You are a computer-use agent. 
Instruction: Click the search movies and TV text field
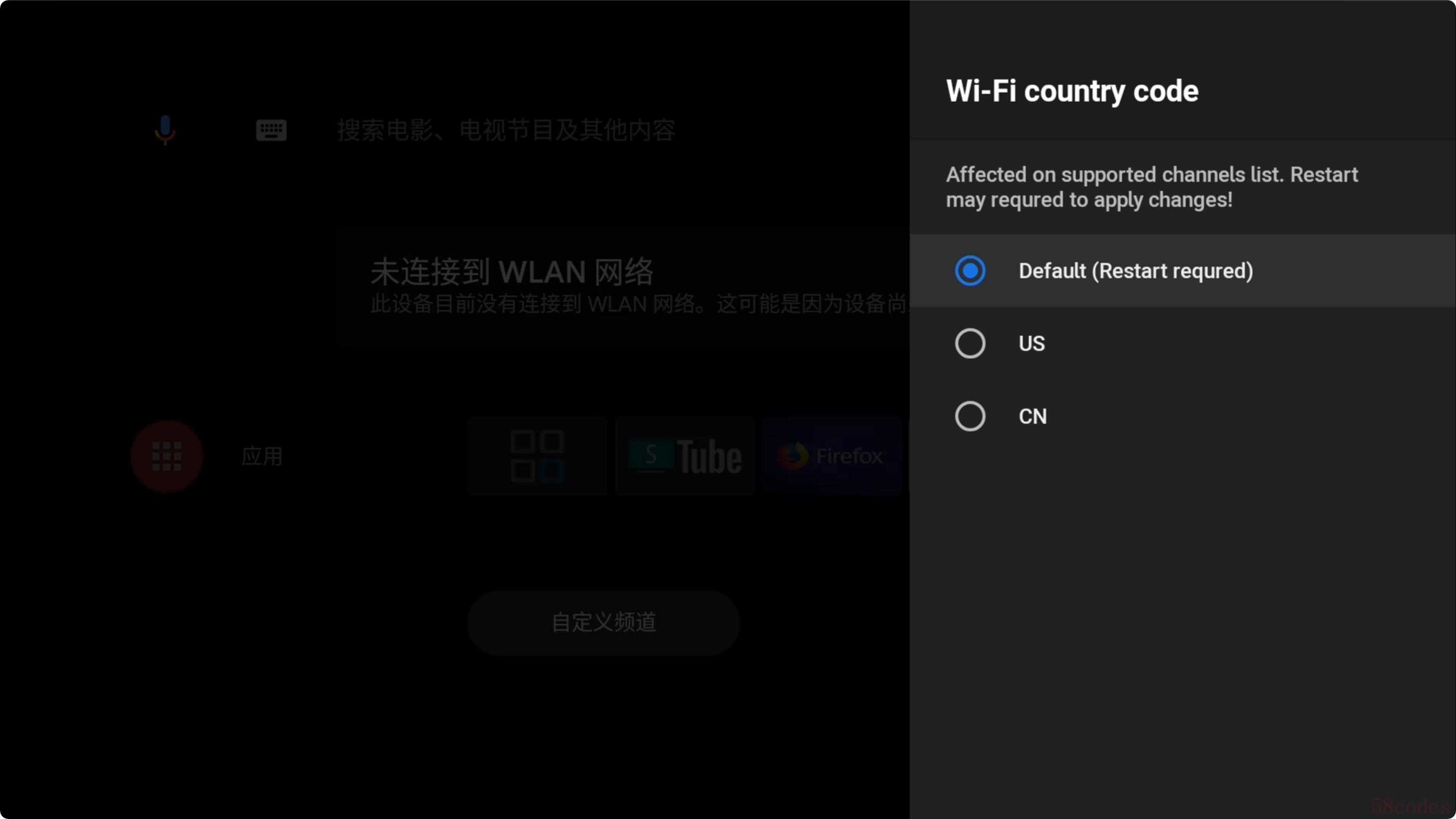point(506,130)
